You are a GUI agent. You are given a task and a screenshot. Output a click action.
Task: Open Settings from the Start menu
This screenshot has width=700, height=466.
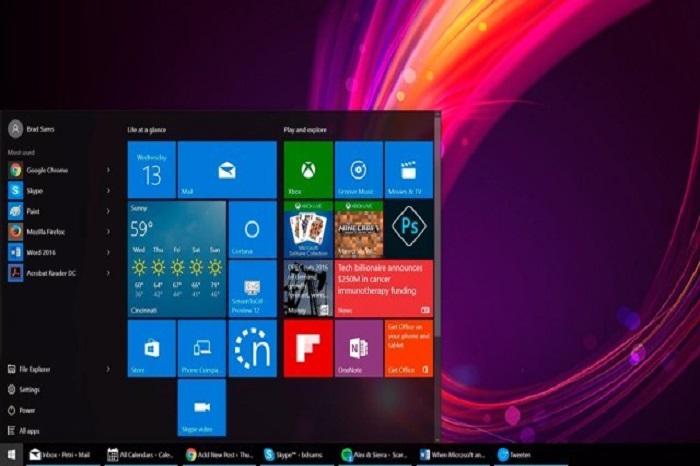click(x=30, y=390)
